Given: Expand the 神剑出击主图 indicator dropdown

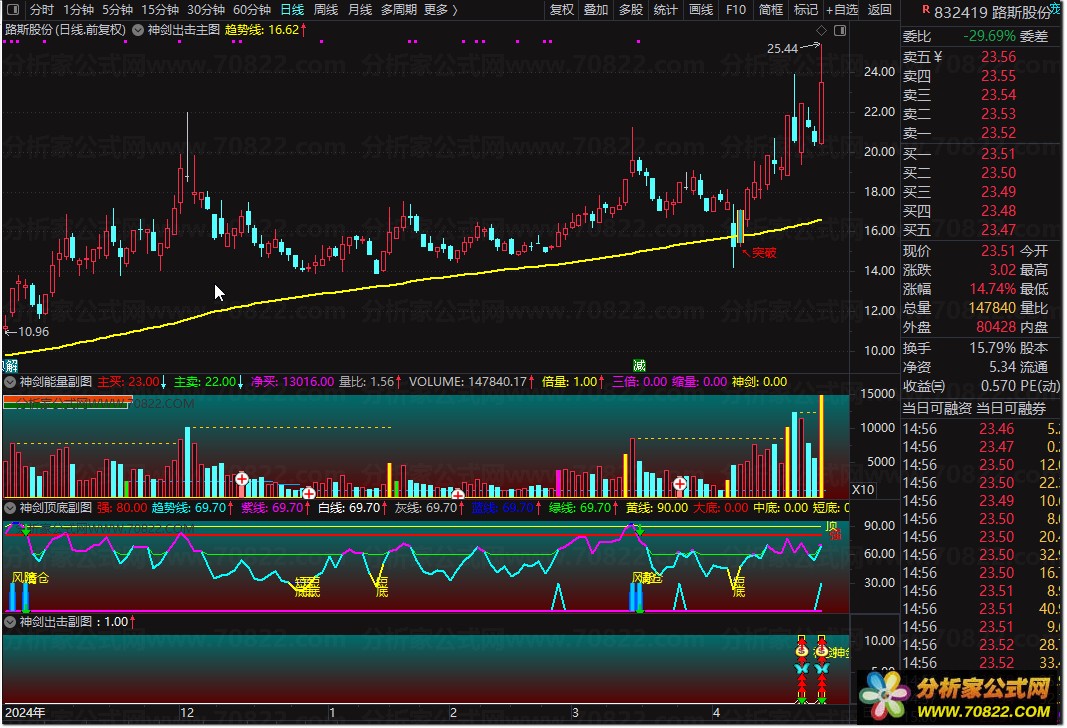Looking at the screenshot, I should pyautogui.click(x=138, y=30).
